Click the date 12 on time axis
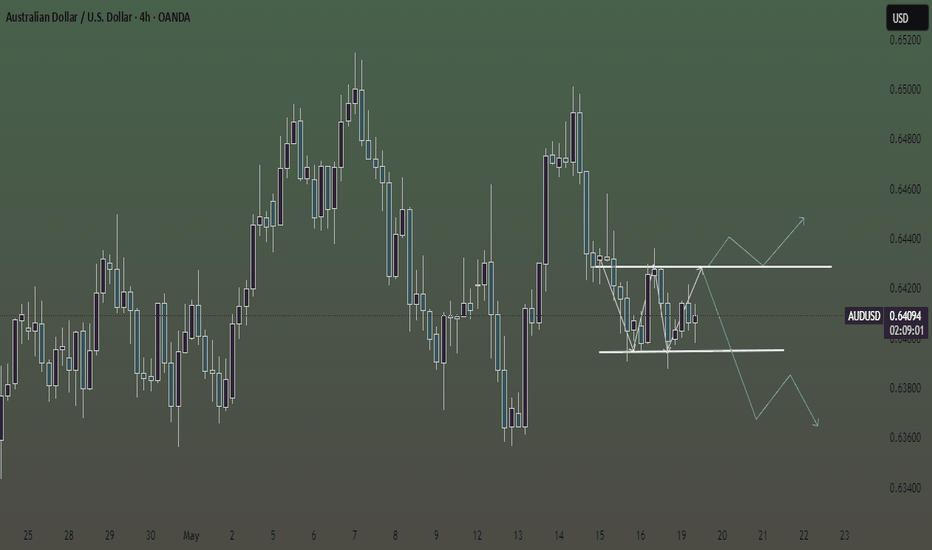This screenshot has height=550, width=932. 477,536
